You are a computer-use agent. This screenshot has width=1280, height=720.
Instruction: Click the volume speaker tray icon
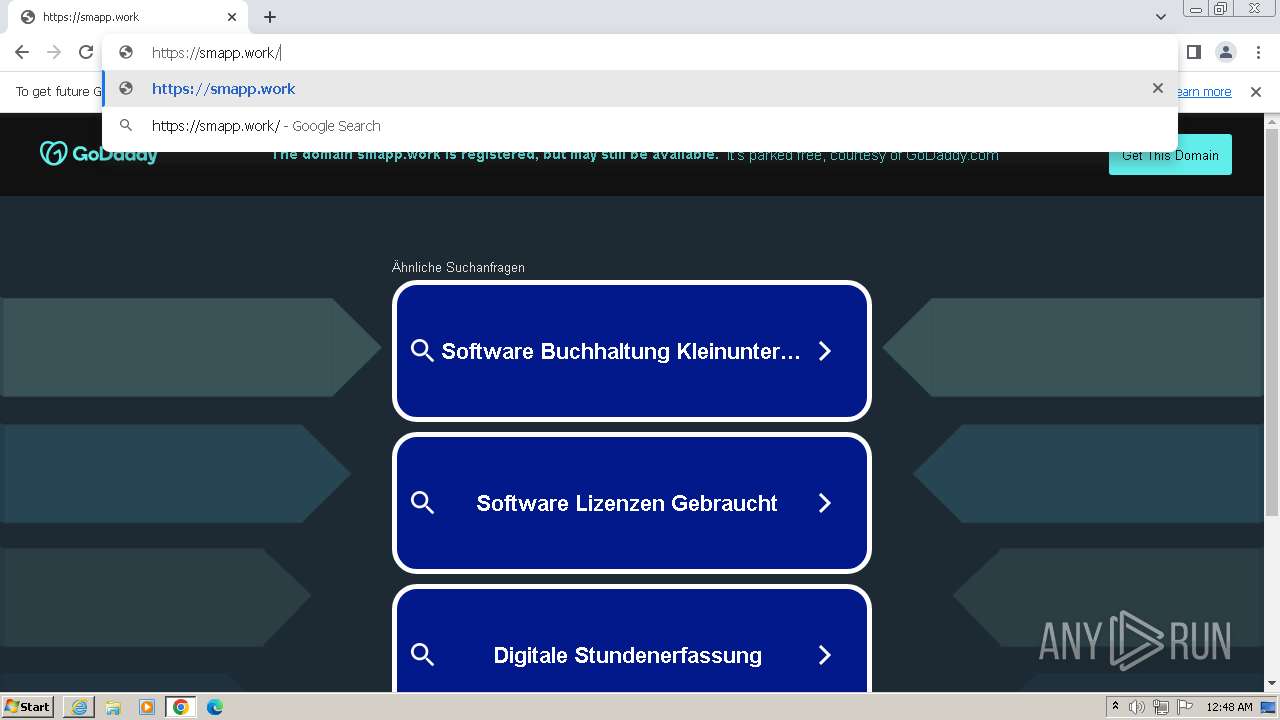1137,707
